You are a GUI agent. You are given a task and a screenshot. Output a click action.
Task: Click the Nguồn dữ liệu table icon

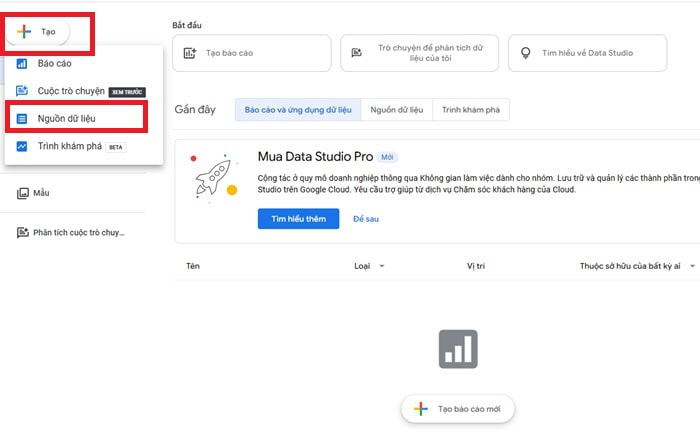(21, 119)
